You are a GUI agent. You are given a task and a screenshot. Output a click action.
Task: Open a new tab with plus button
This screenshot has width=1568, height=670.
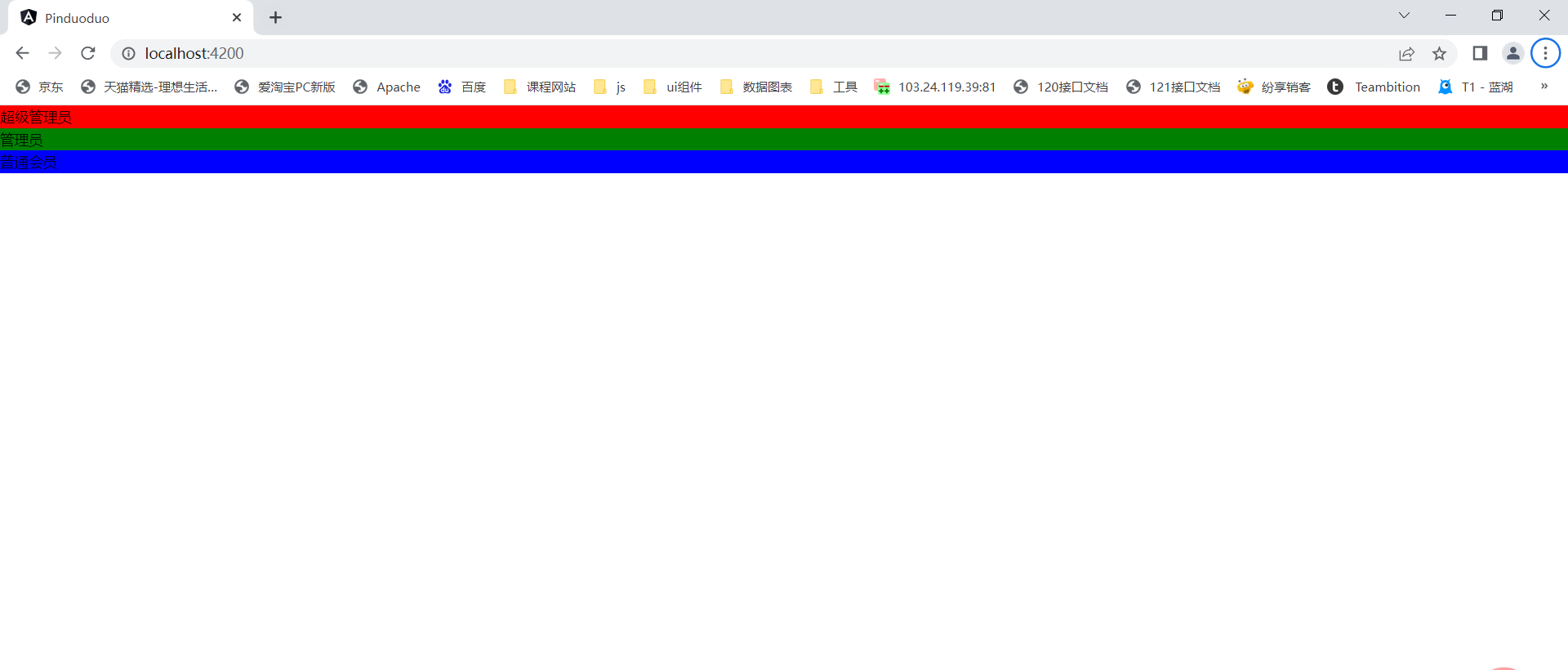(276, 17)
